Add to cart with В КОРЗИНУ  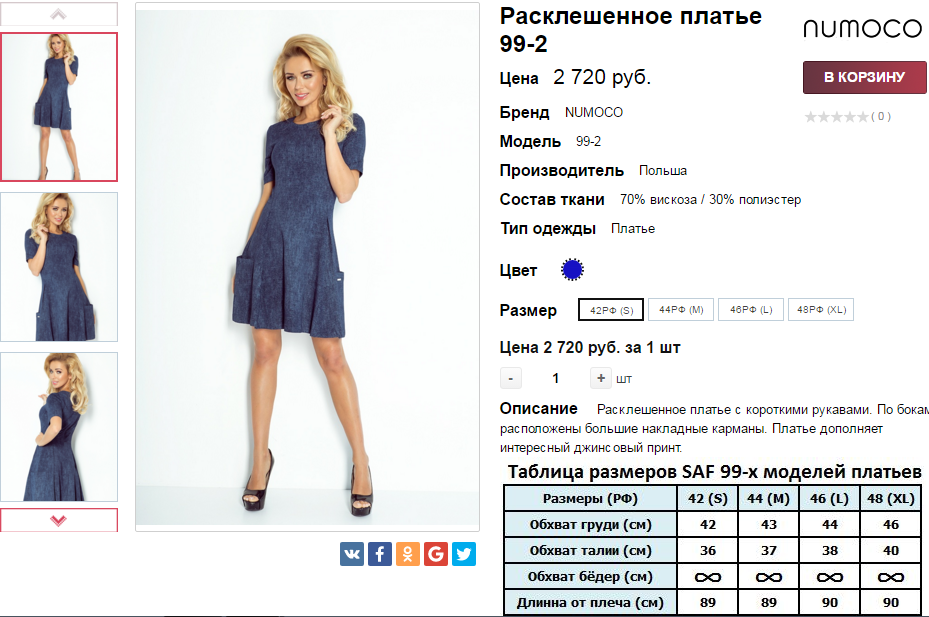point(864,77)
